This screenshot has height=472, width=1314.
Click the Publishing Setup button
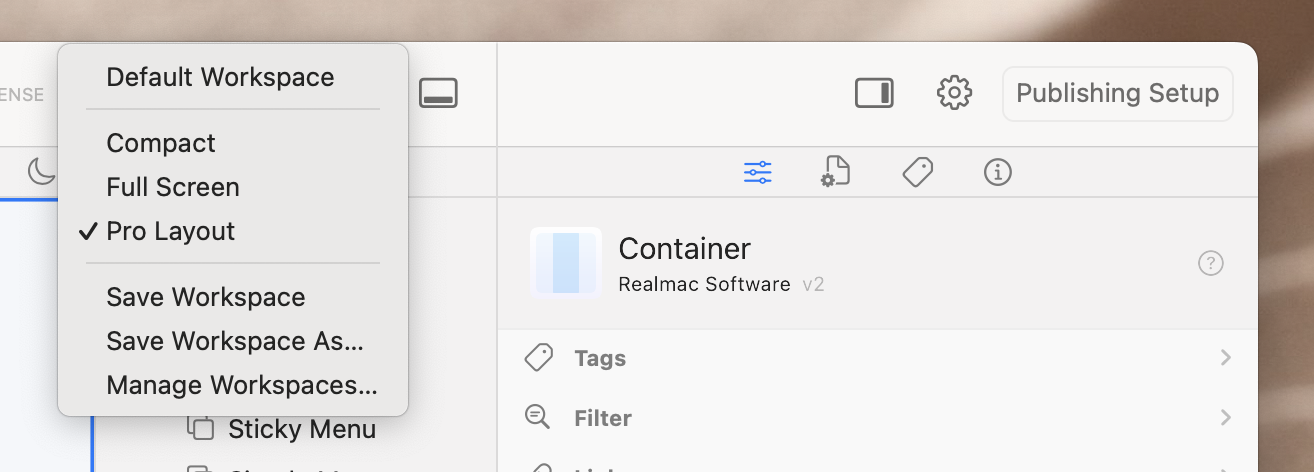1117,93
